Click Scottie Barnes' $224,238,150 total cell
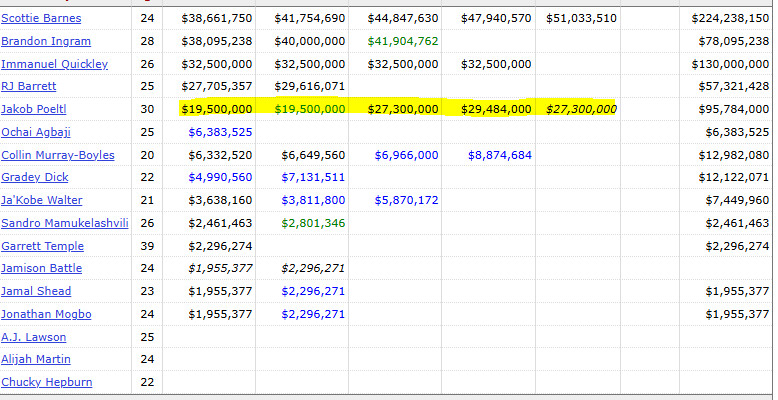 click(x=730, y=18)
